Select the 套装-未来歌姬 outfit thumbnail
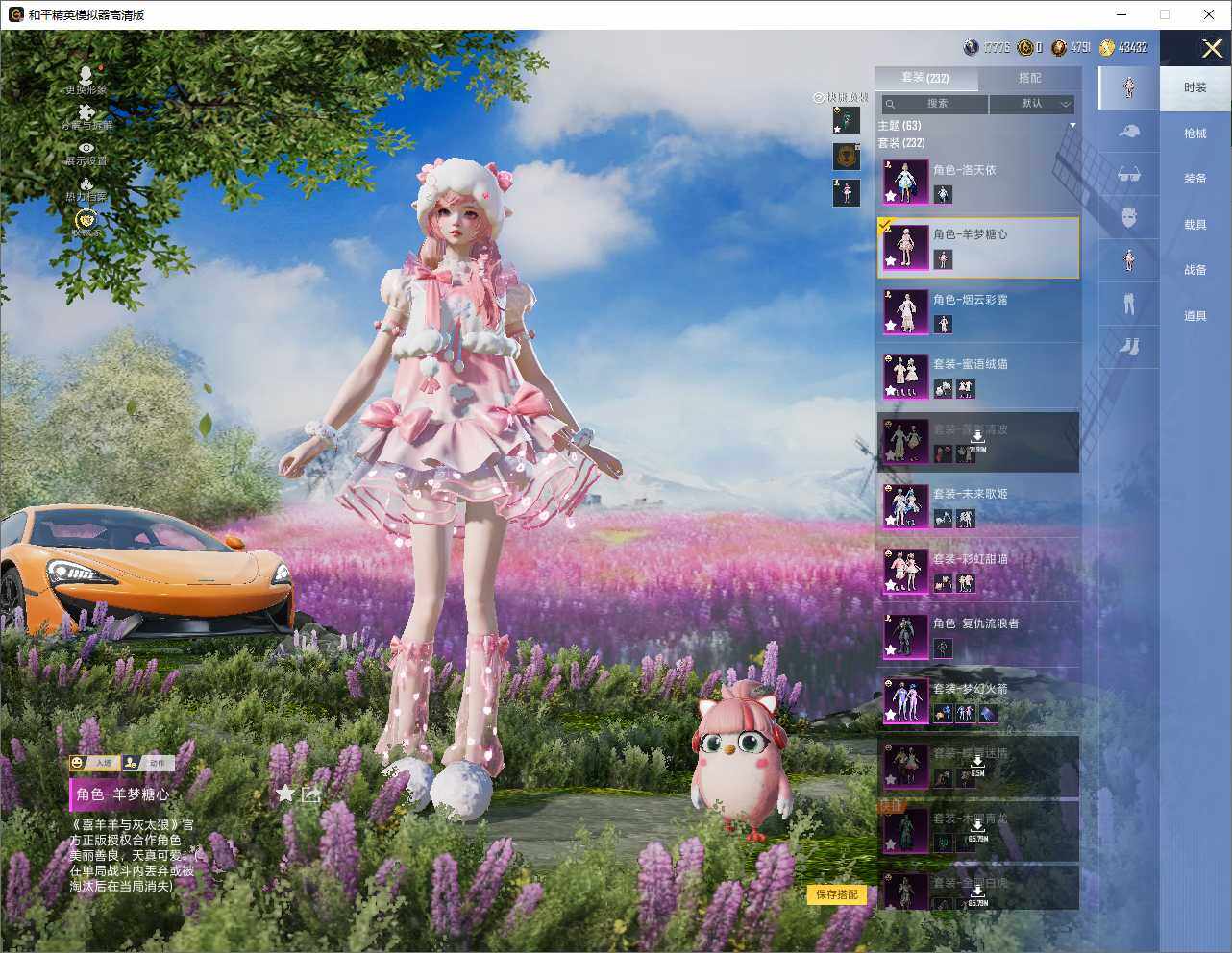1232x953 pixels. (x=905, y=505)
